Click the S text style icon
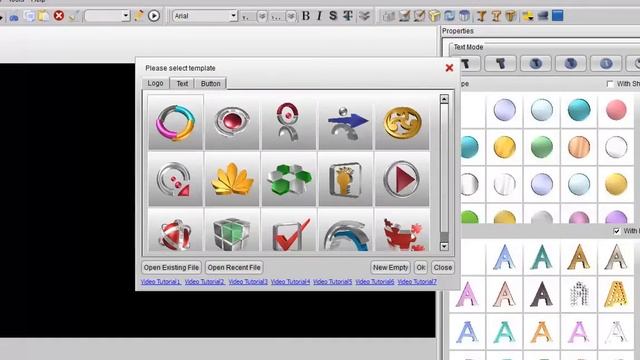This screenshot has height=360, width=640. pyautogui.click(x=333, y=16)
